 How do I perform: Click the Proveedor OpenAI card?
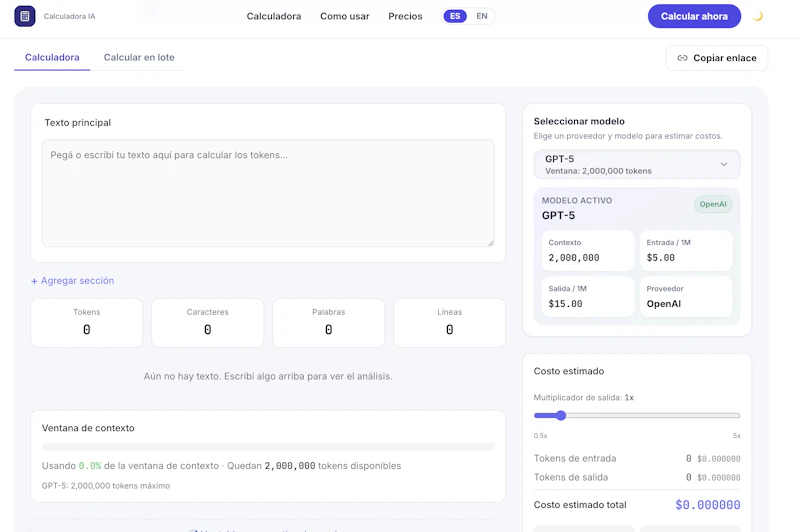coord(686,296)
